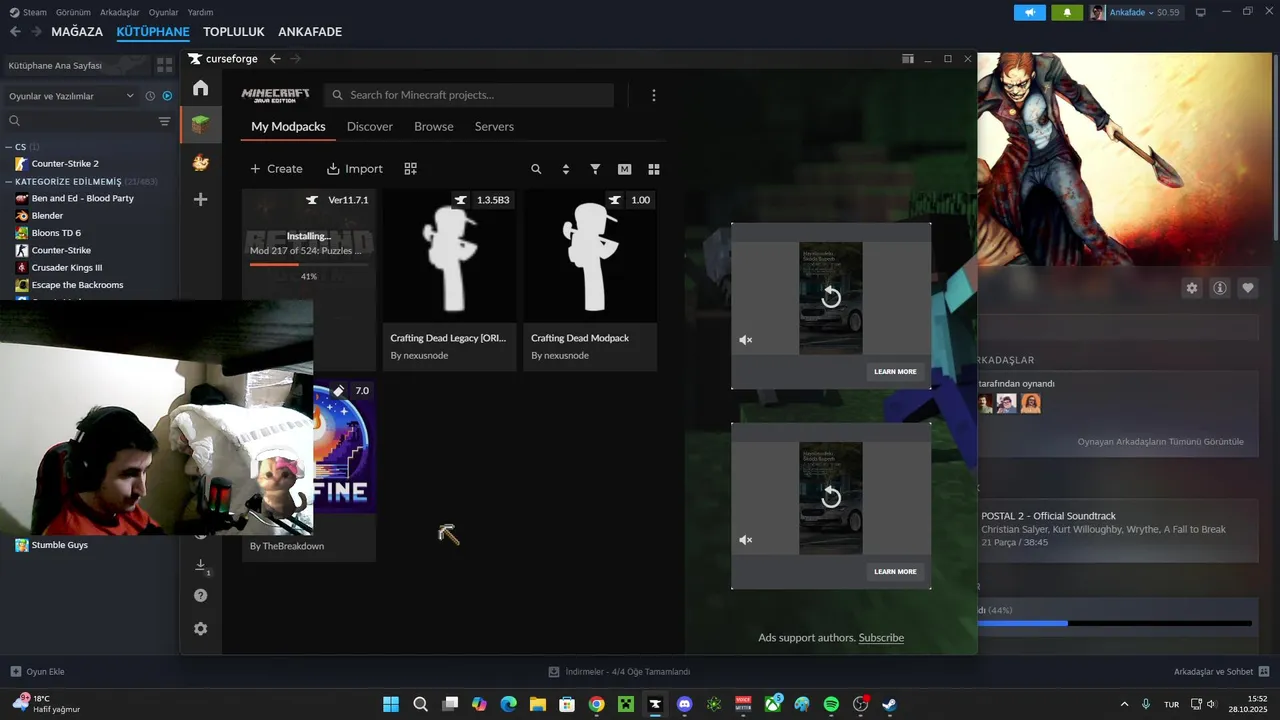Create a new modpack
Image resolution: width=1280 pixels, height=720 pixels.
276,169
